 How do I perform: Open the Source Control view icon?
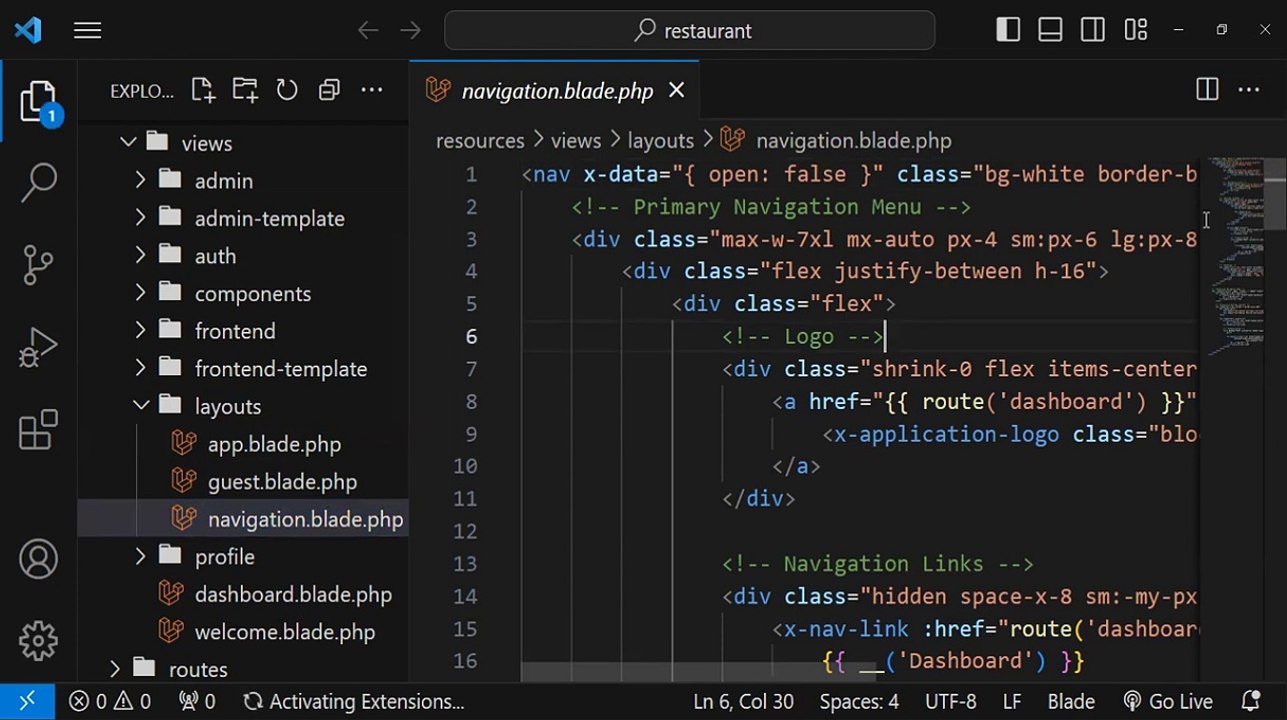point(38,265)
